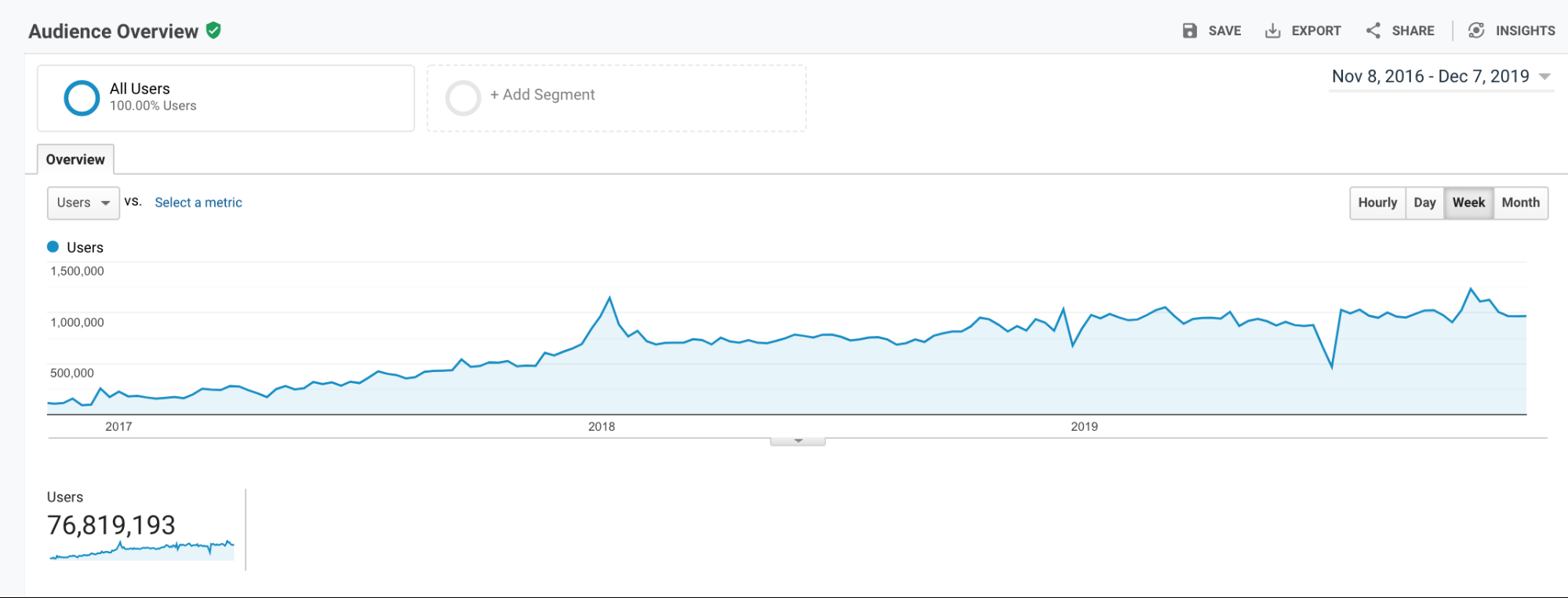Click the Save floppy disk icon
Viewport: 1568px width, 598px height.
1190,31
